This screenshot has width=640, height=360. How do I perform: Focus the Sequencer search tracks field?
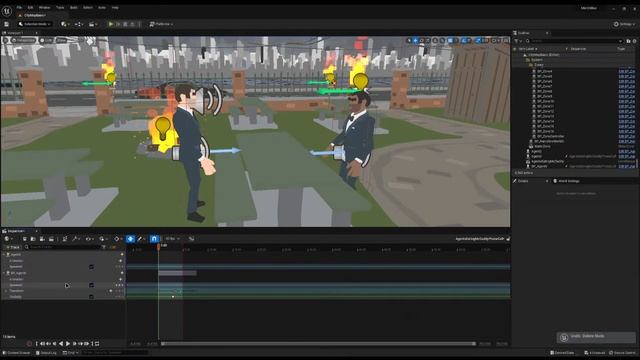(x=63, y=247)
